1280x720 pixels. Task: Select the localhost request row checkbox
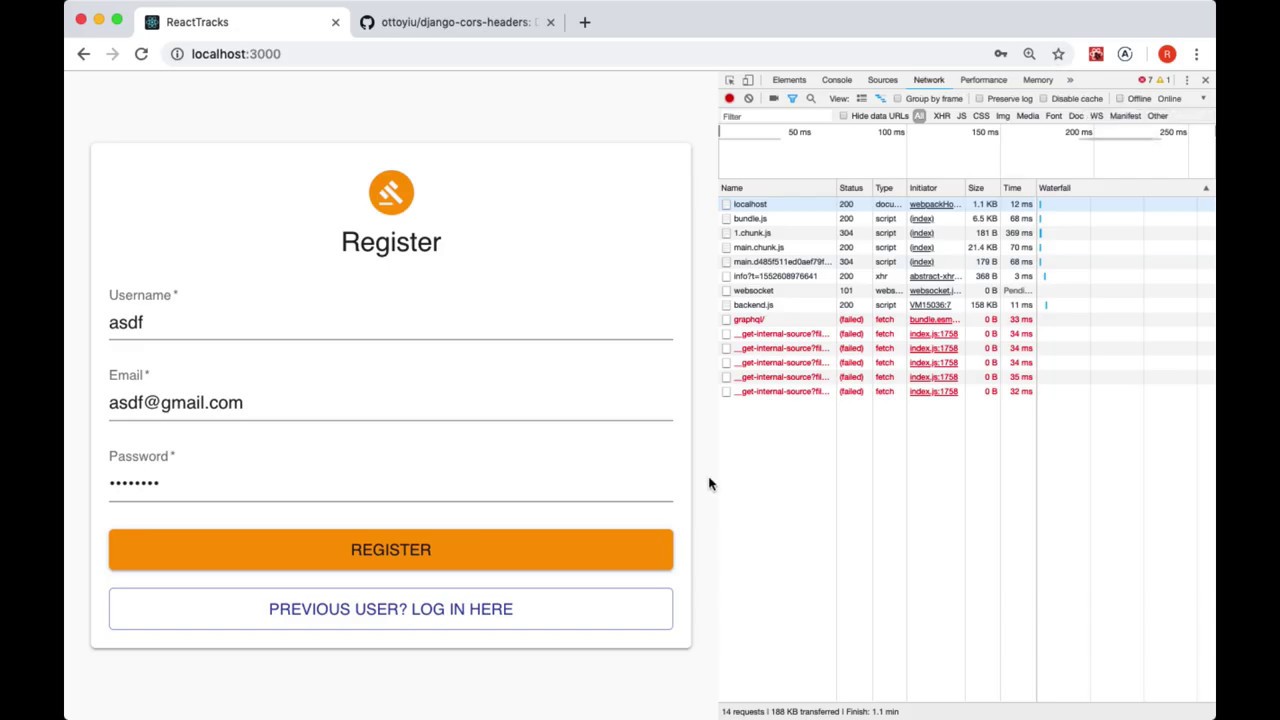[727, 204]
